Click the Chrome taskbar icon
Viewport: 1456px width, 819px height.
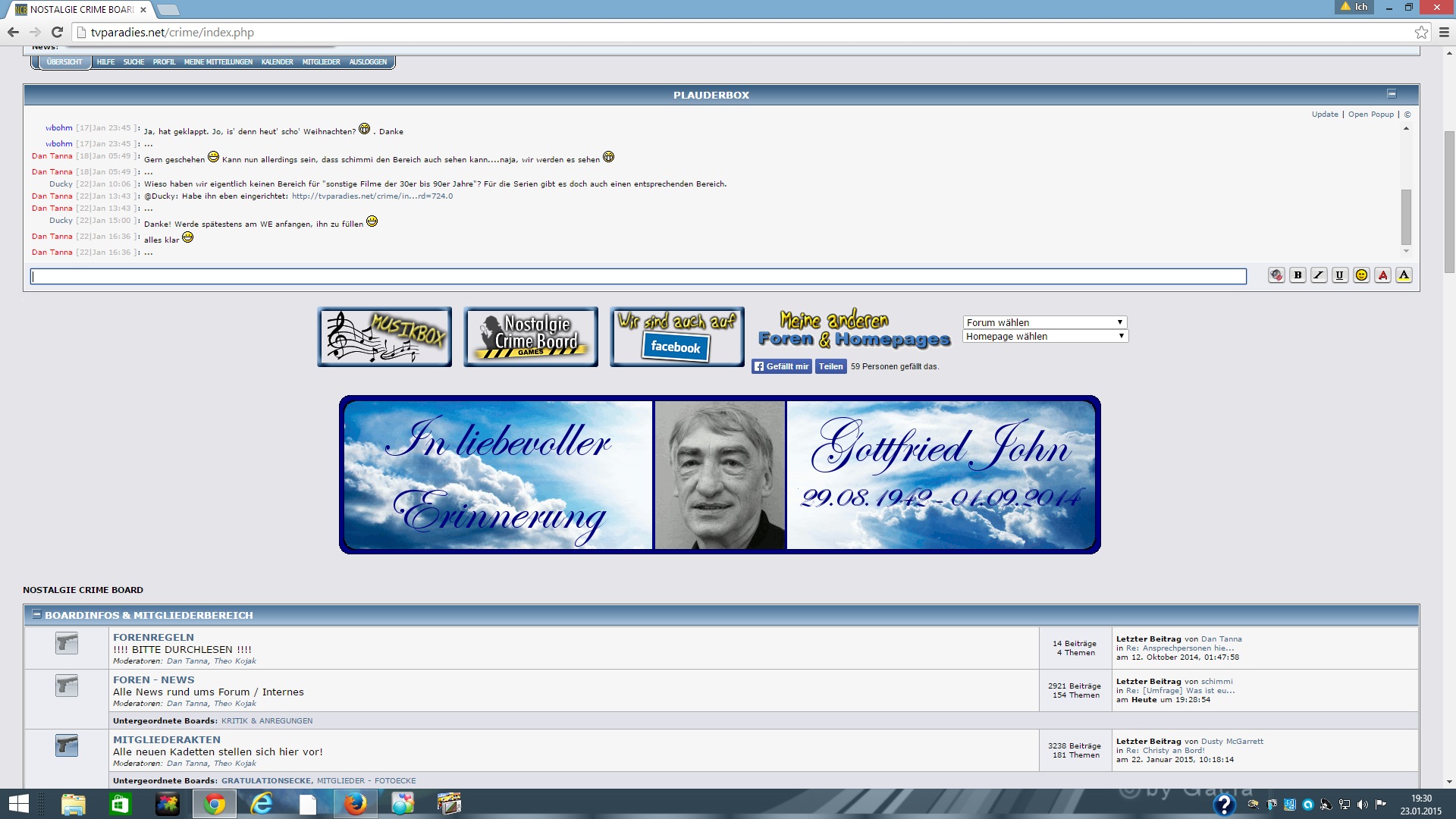coord(215,804)
